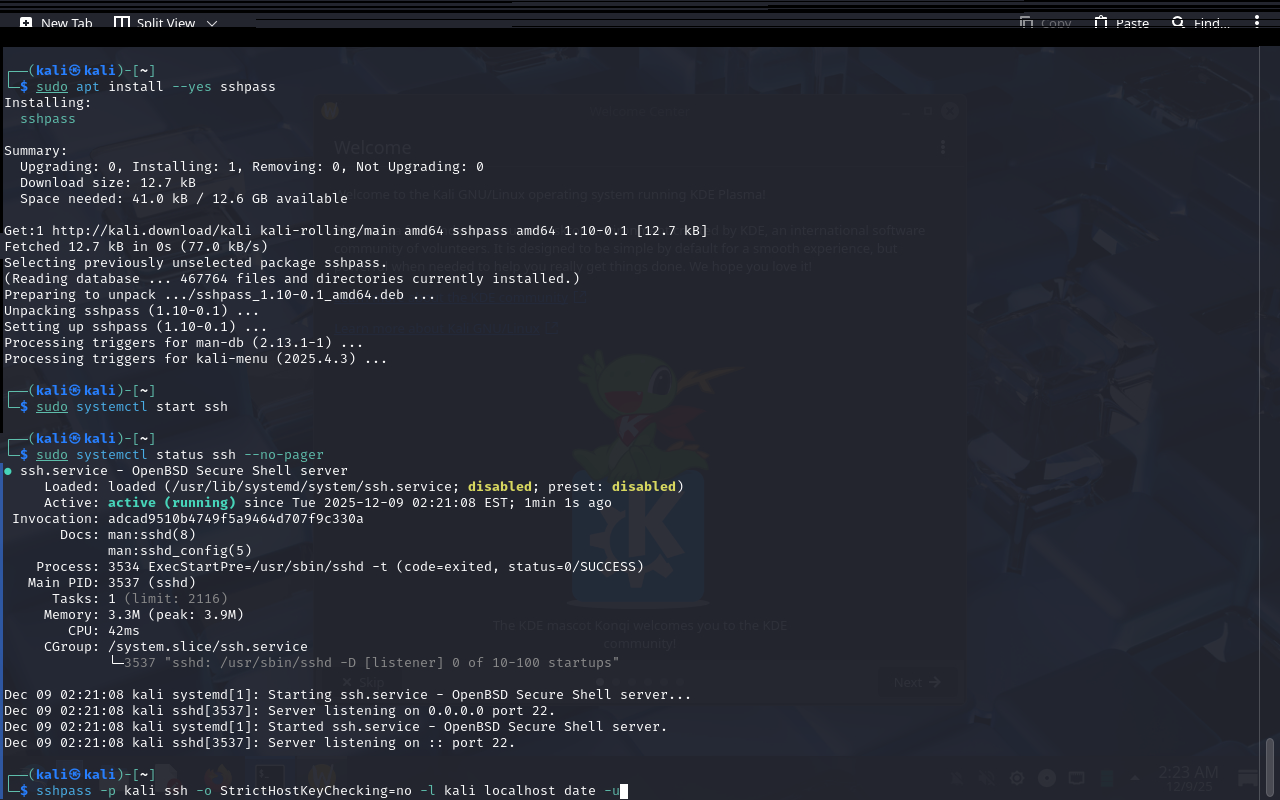Open the three-dot hamburger menu

tap(1257, 23)
